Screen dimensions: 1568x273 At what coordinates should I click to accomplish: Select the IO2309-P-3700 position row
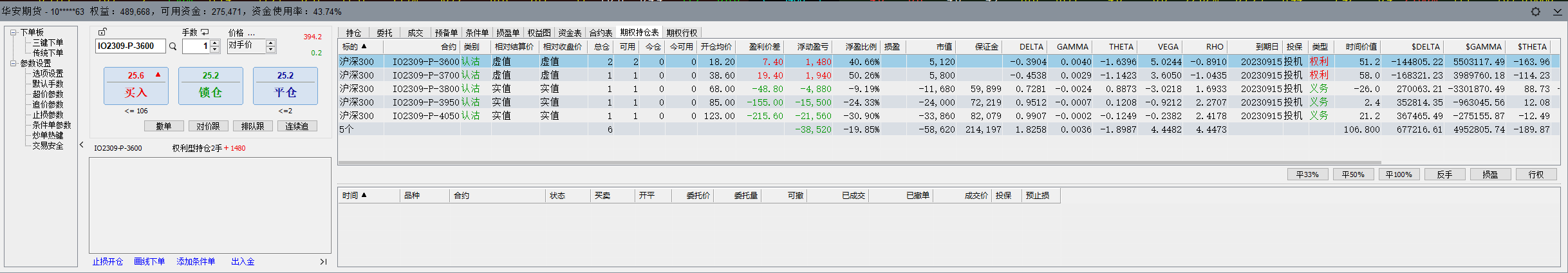[x=949, y=75]
